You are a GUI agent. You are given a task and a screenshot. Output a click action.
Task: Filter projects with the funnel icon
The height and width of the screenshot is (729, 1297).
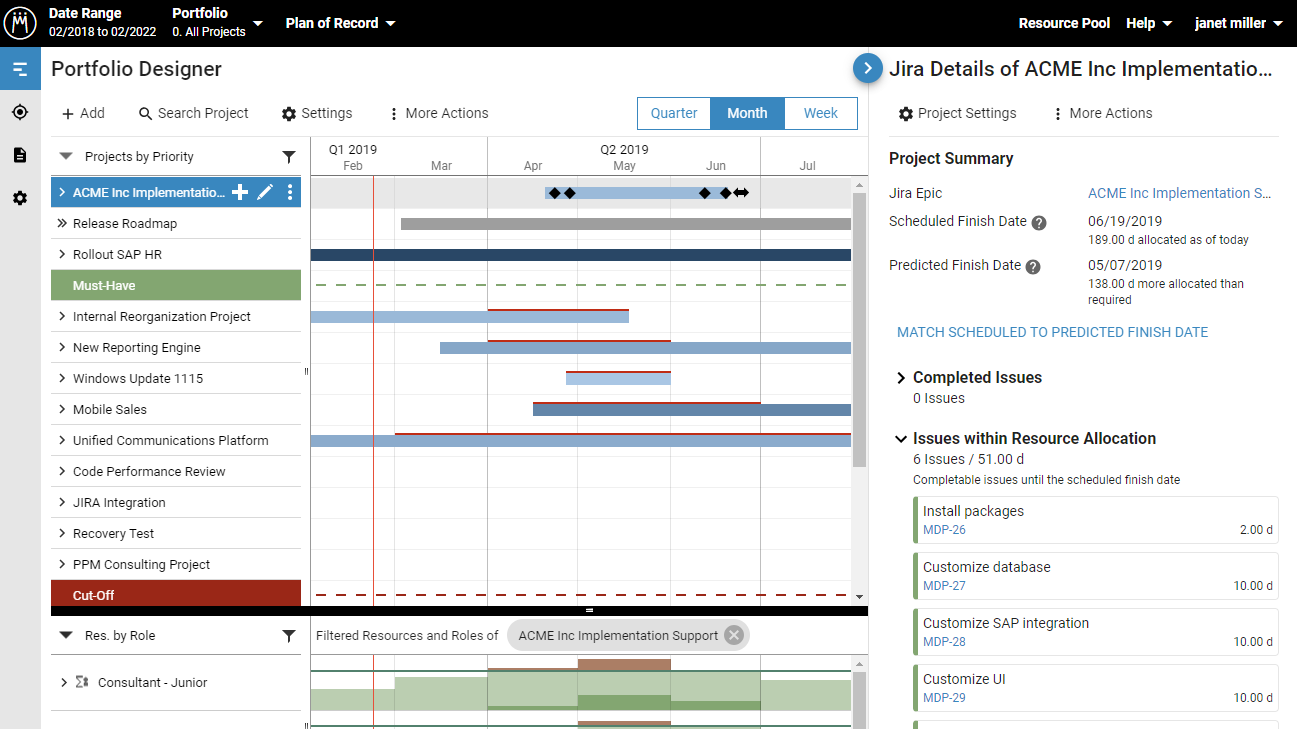pyautogui.click(x=289, y=157)
